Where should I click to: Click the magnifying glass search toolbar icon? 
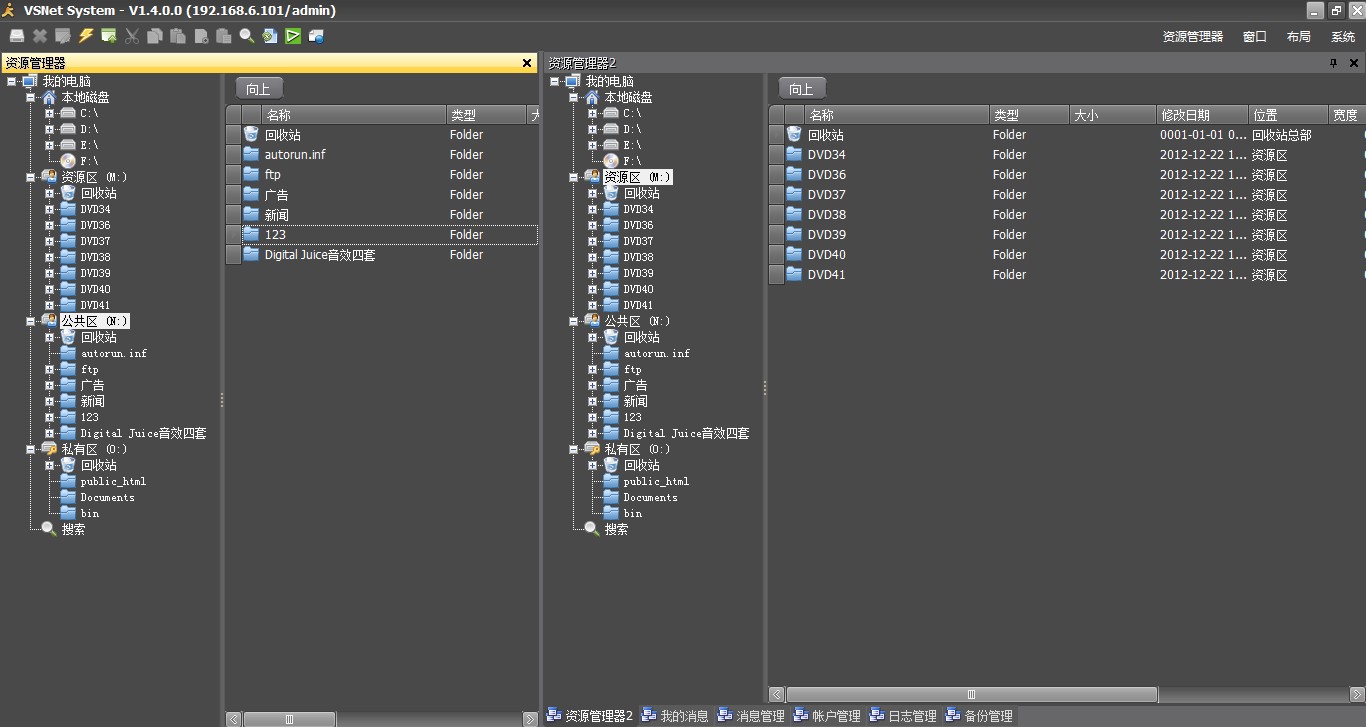click(247, 36)
